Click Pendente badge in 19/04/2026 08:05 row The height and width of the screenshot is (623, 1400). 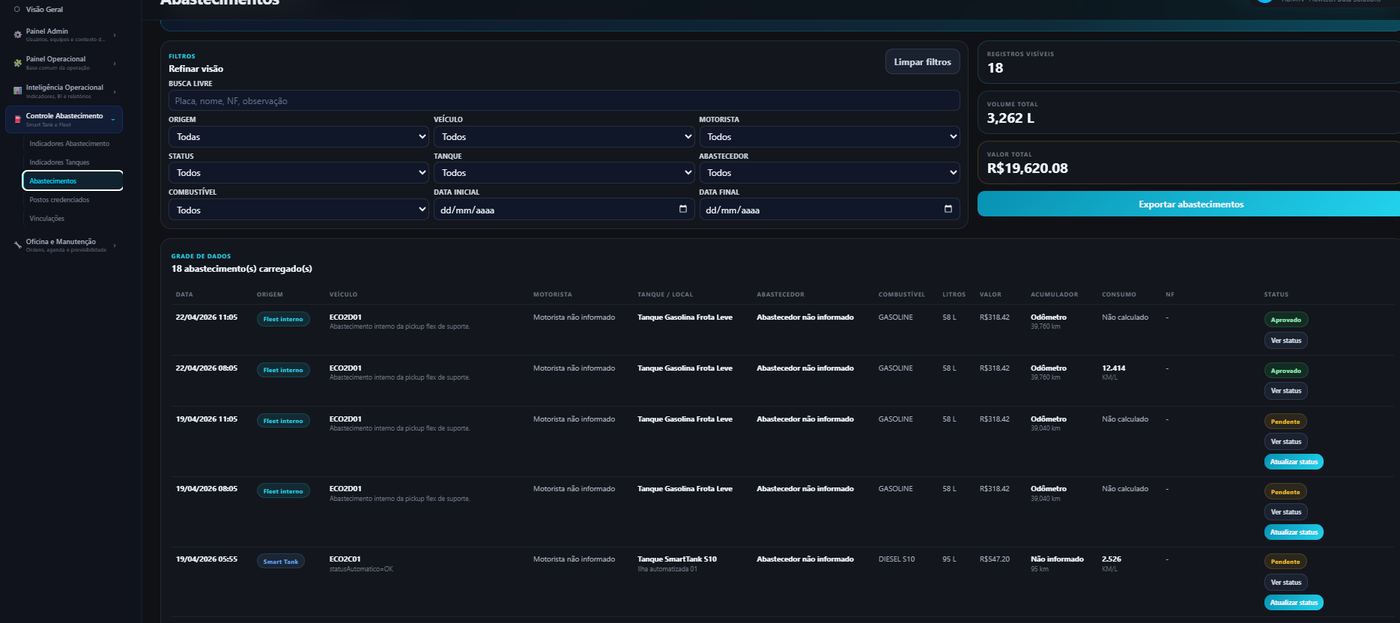(1285, 492)
